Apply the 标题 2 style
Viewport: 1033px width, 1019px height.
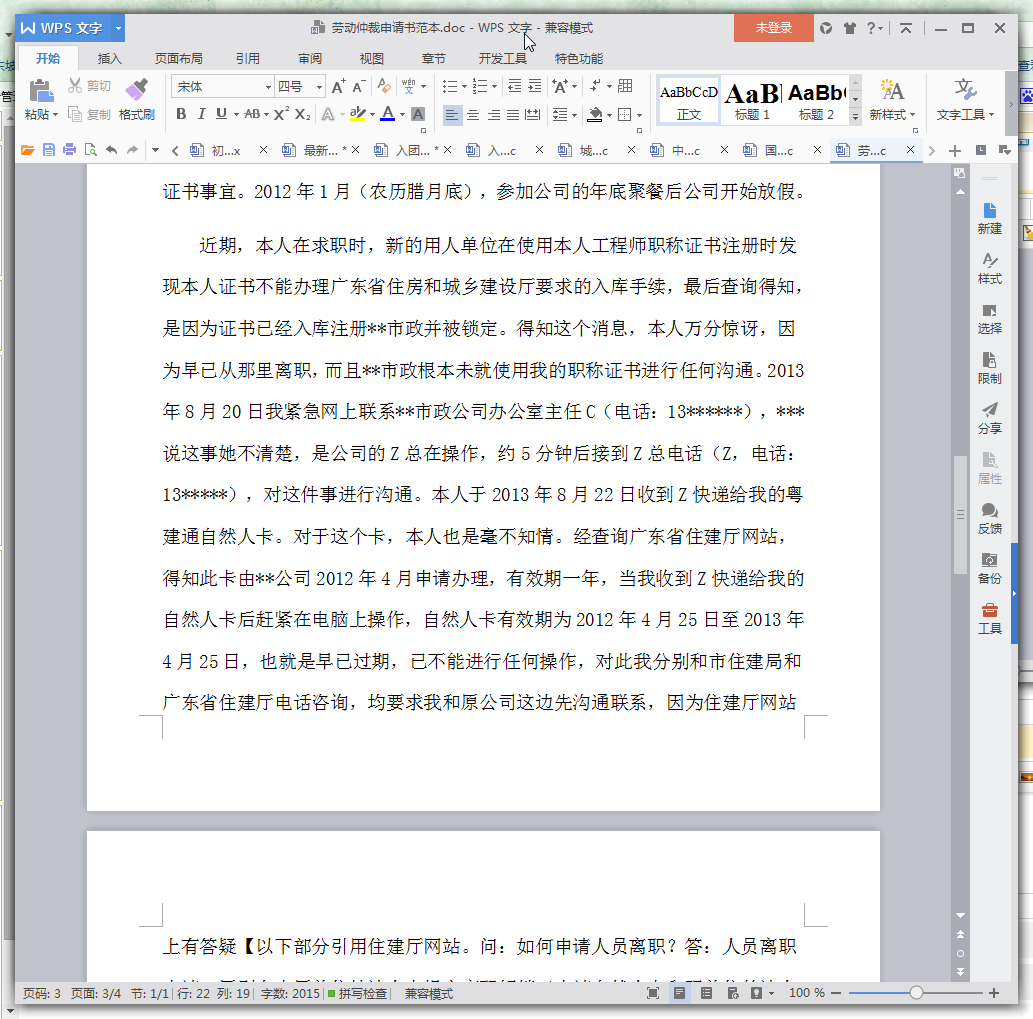(816, 100)
